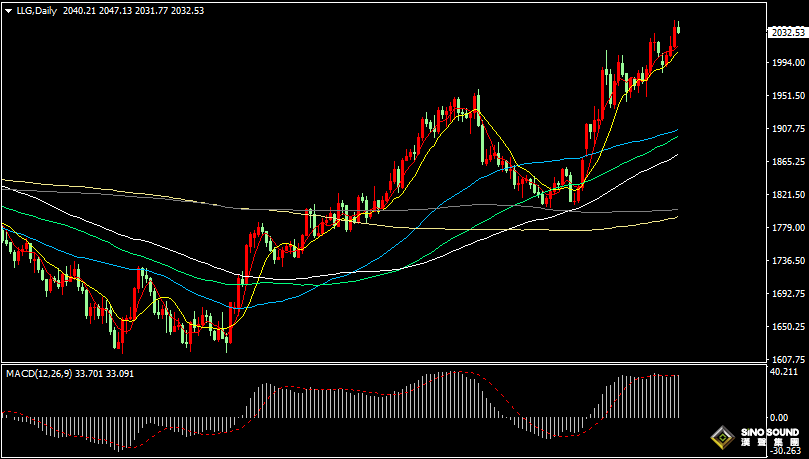
Task: Click the LLG,Daily chart title text
Action: [x=36, y=10]
